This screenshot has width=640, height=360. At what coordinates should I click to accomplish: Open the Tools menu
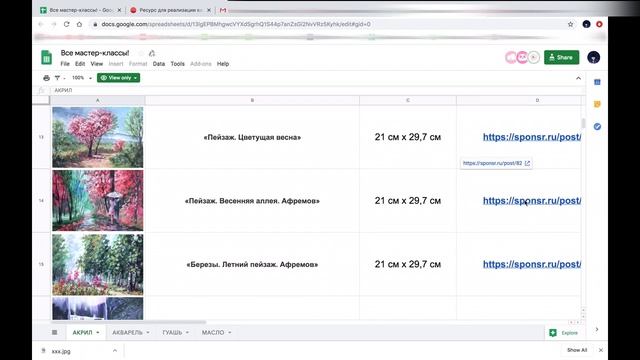[x=178, y=64]
